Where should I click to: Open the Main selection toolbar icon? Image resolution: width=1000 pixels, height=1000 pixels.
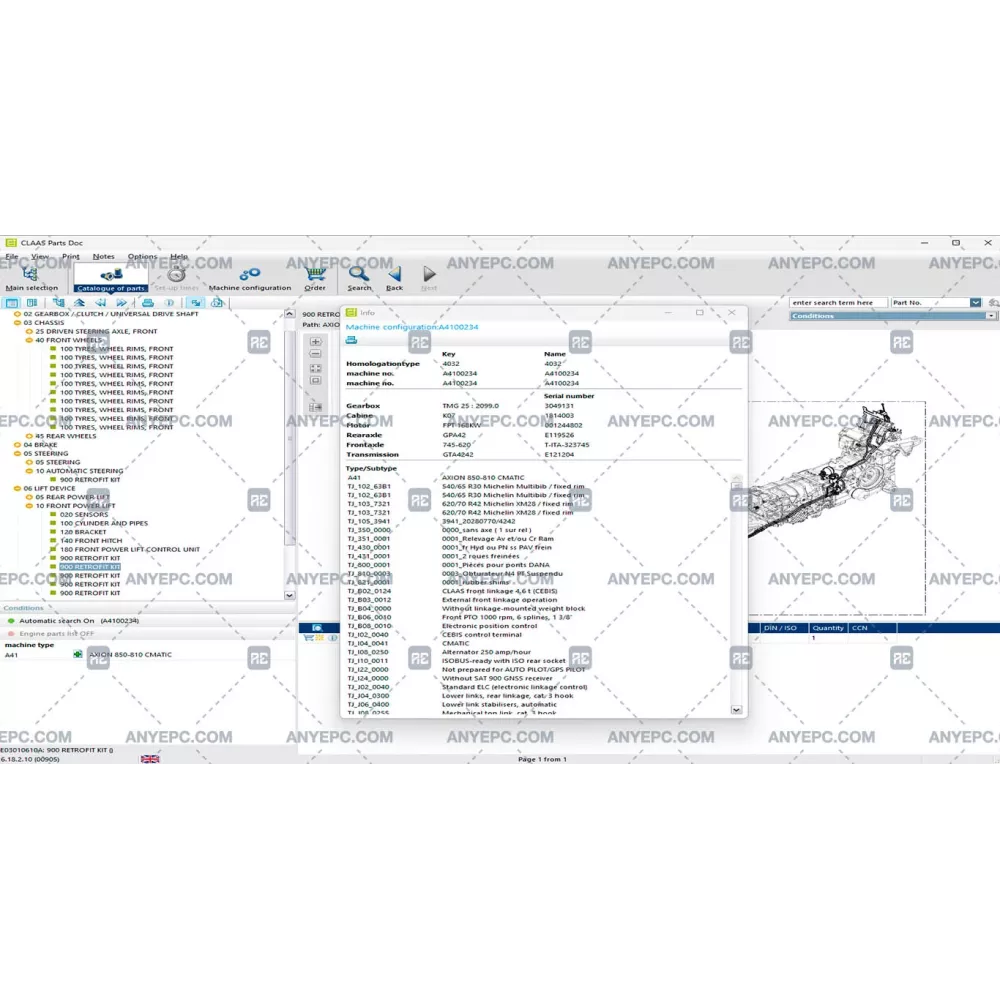(30, 275)
